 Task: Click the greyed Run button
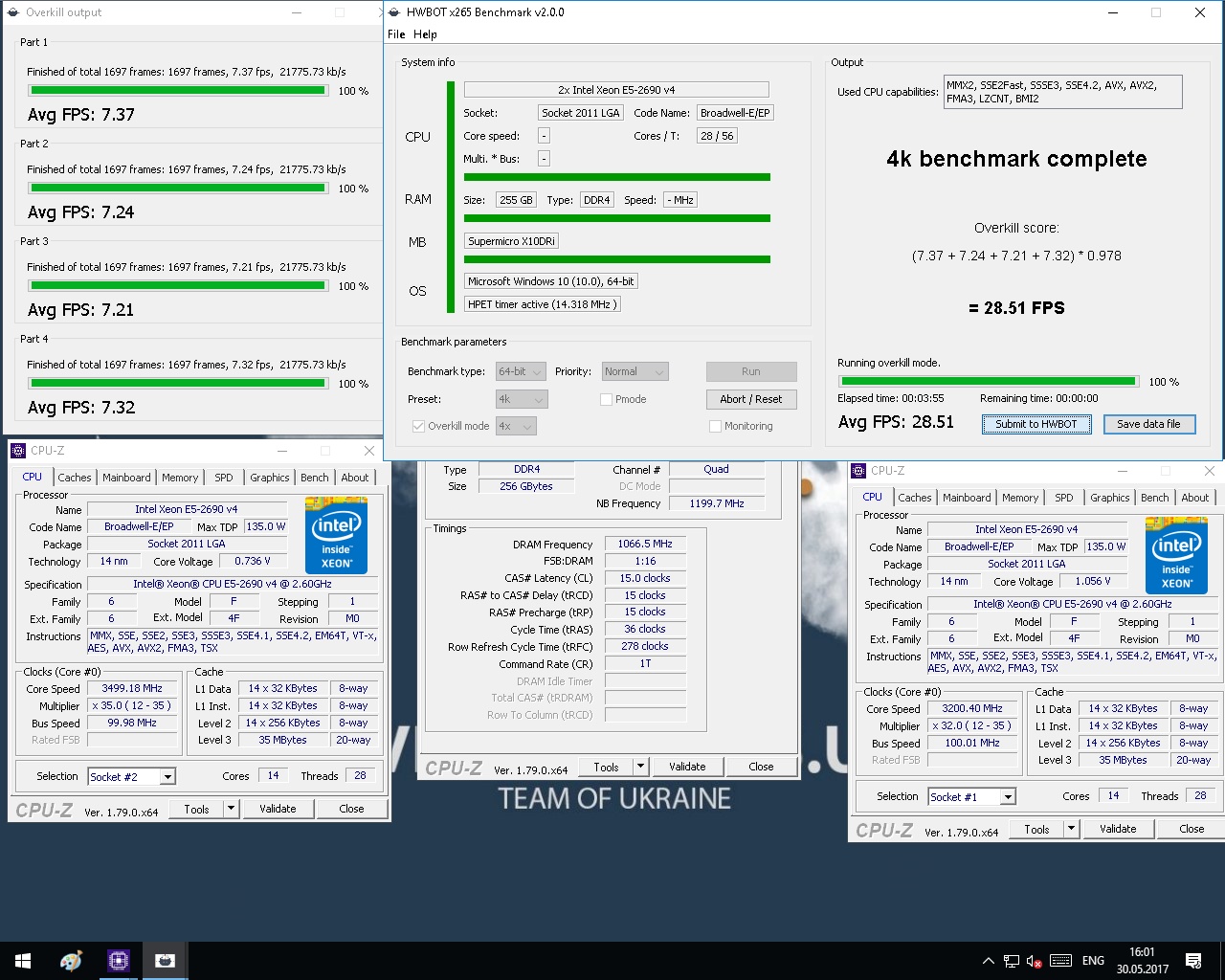(x=751, y=371)
